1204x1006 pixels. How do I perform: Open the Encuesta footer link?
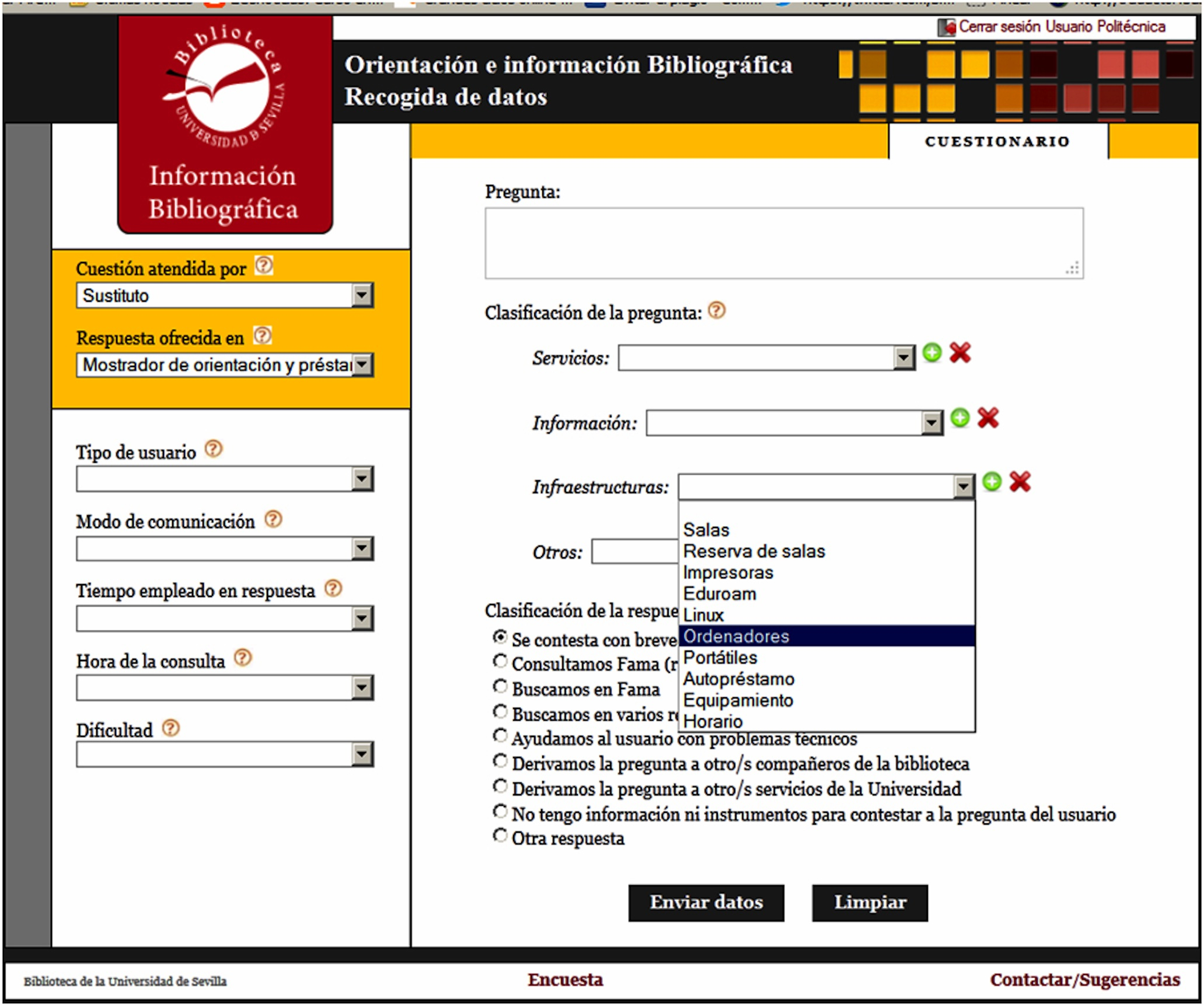[x=566, y=980]
